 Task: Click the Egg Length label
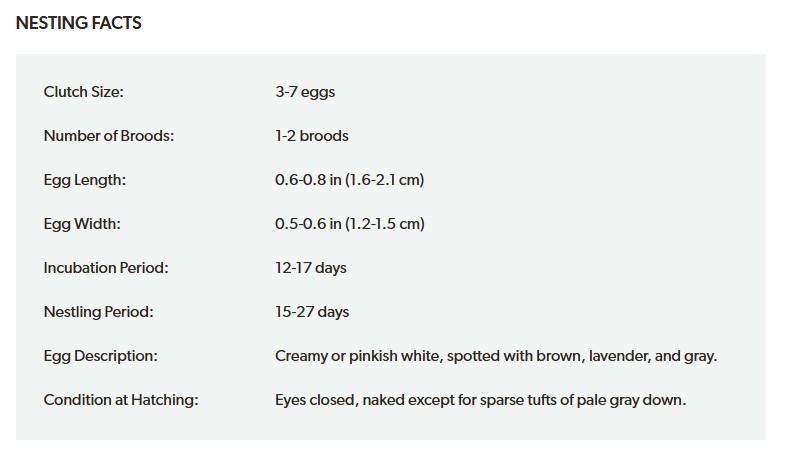pos(85,180)
